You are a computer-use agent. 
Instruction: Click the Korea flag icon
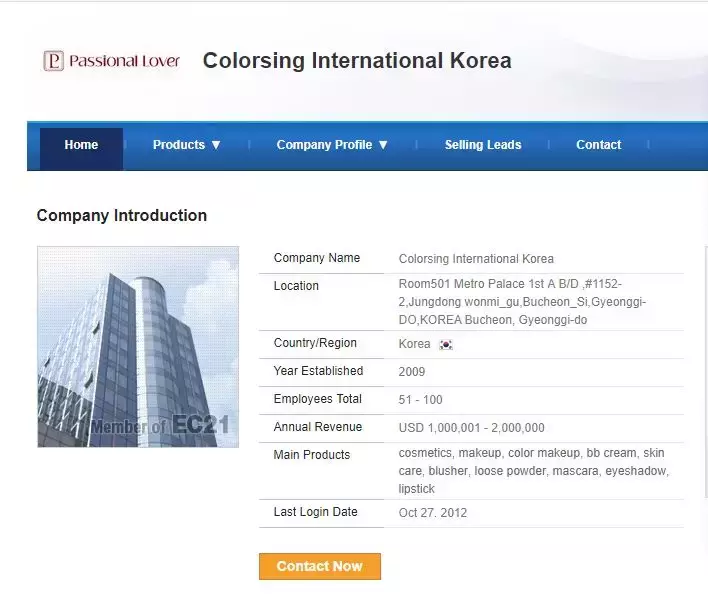pyautogui.click(x=446, y=345)
